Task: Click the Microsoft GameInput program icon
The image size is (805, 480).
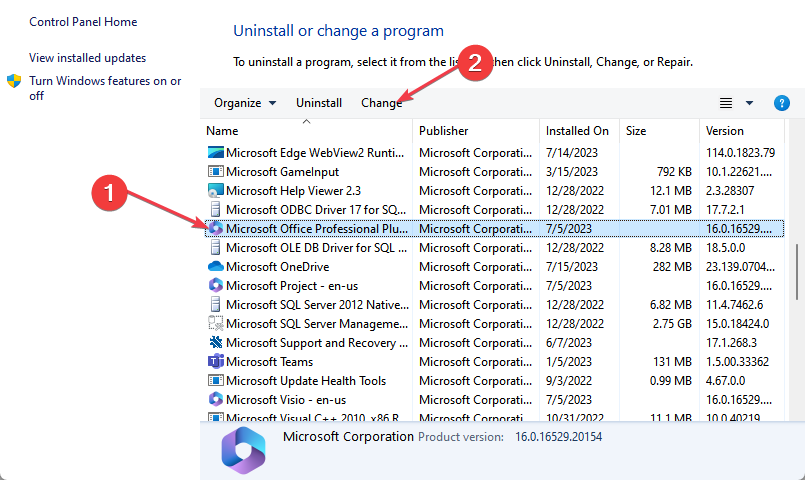Action: point(216,171)
